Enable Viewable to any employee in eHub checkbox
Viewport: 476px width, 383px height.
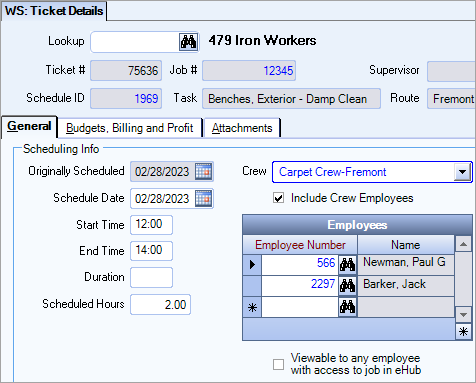coord(278,364)
